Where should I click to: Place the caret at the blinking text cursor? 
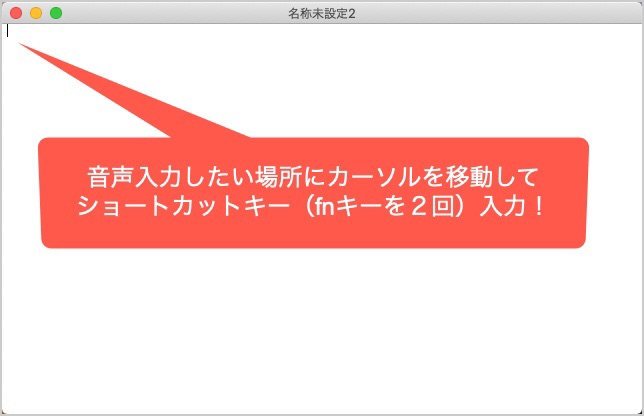[x=7, y=31]
